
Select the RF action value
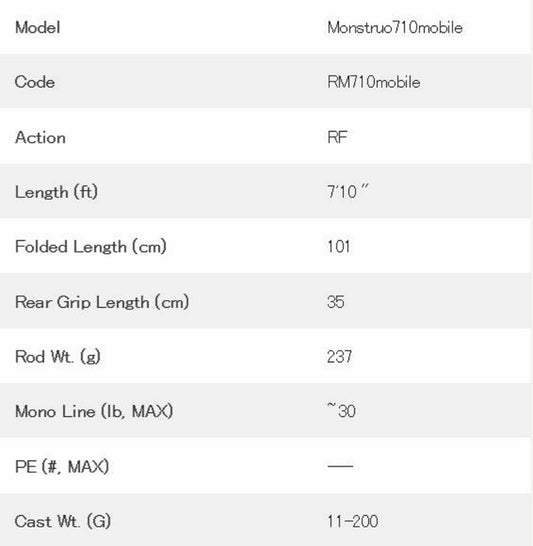337,137
